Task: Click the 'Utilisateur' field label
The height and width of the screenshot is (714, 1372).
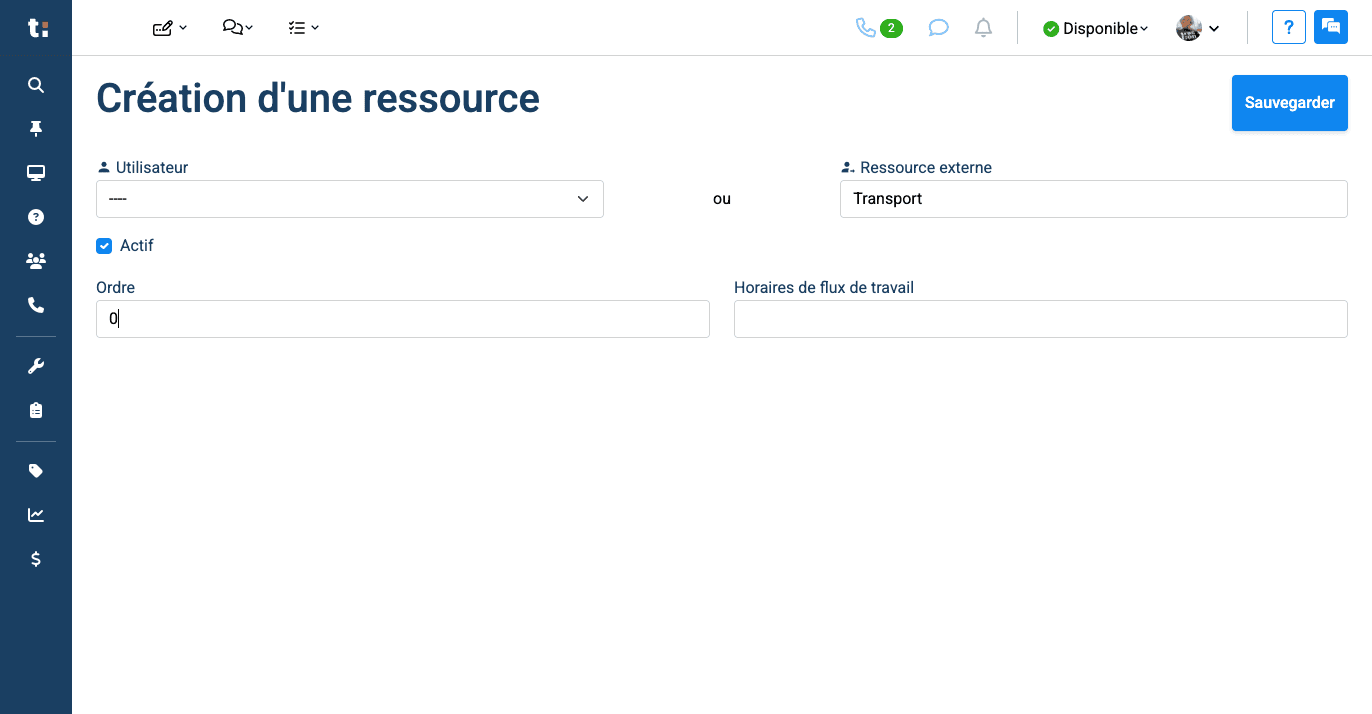Action: click(x=152, y=168)
